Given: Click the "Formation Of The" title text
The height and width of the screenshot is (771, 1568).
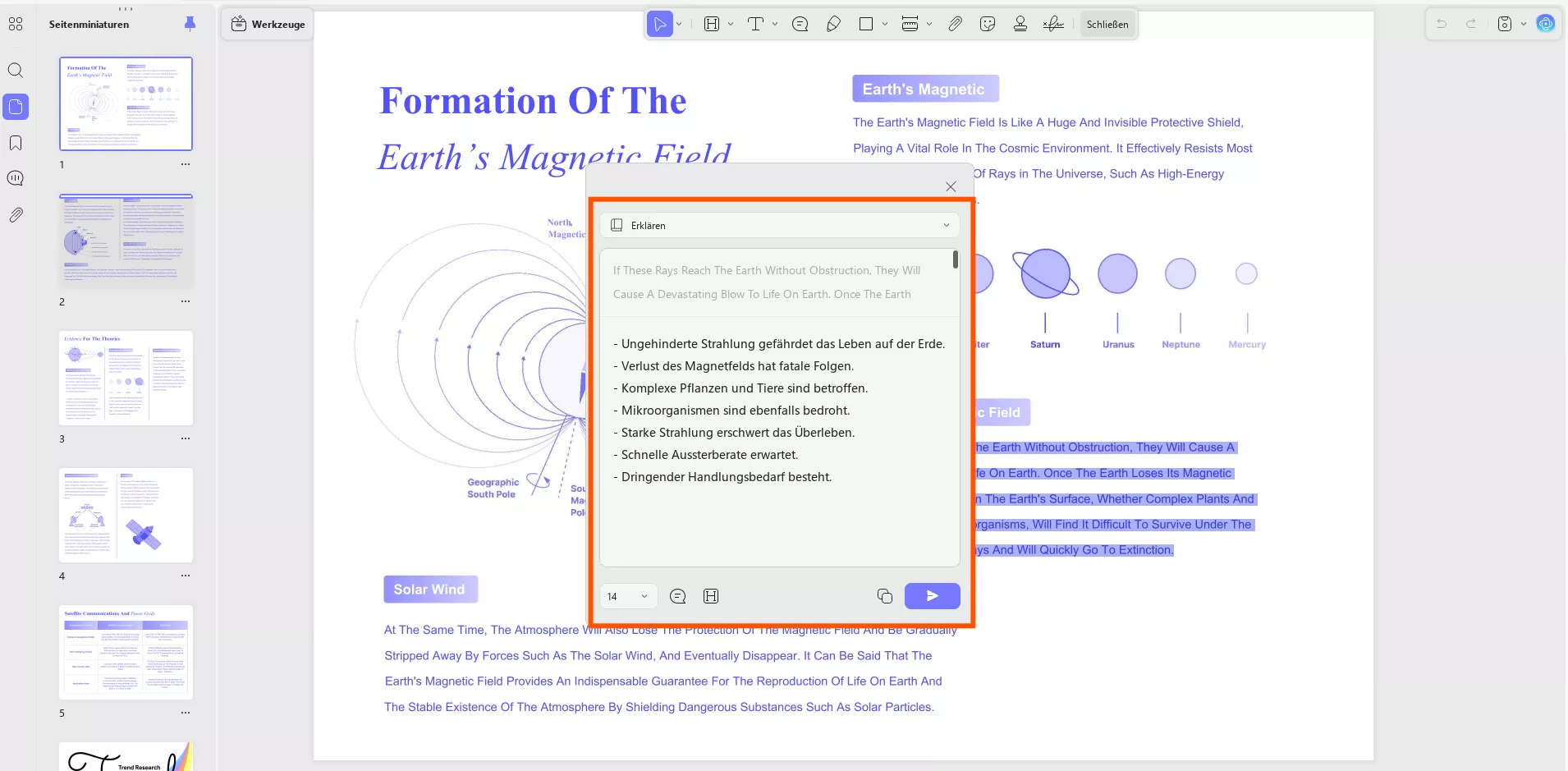Looking at the screenshot, I should (533, 101).
